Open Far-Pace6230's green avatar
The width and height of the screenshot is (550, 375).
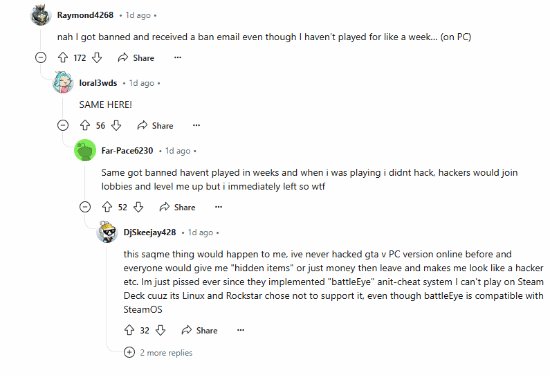pos(85,150)
